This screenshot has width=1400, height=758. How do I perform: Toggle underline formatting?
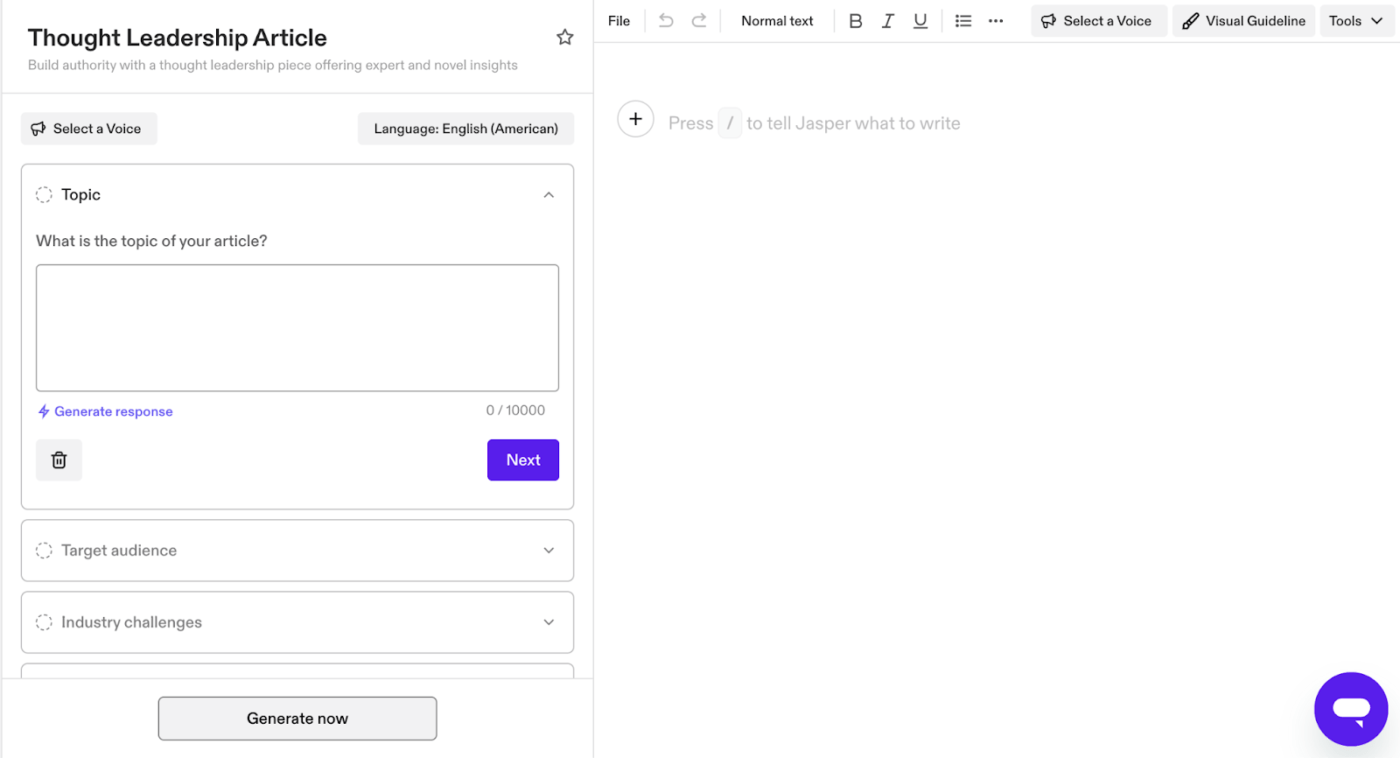pos(920,21)
